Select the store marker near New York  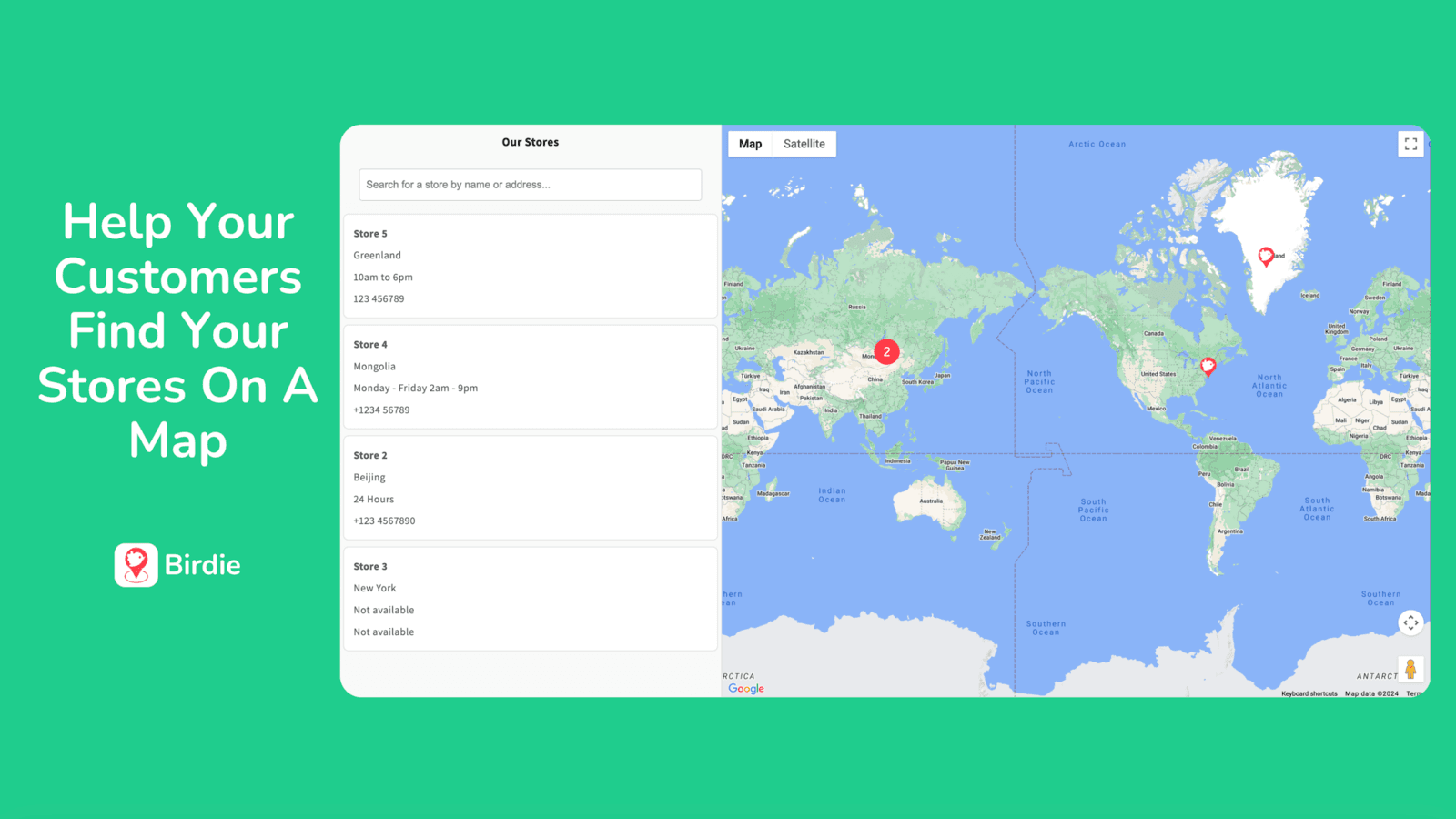click(1208, 366)
